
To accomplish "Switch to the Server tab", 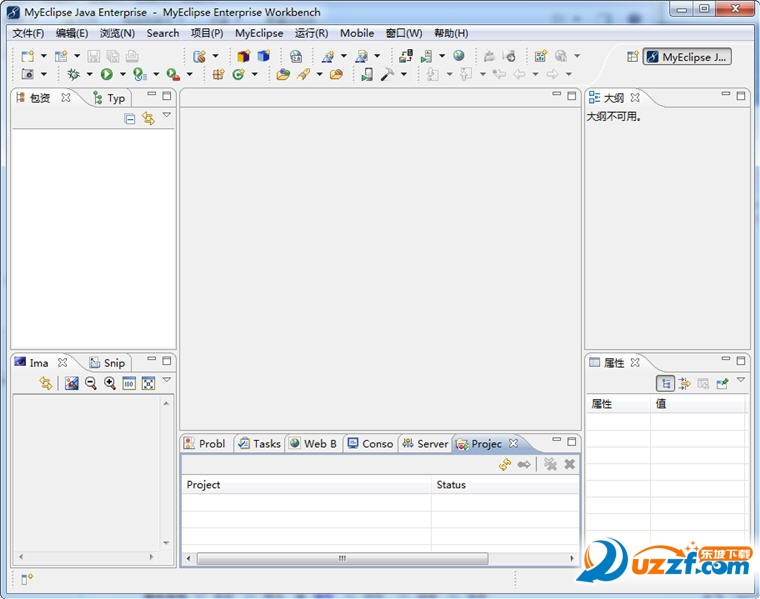I will pos(426,443).
